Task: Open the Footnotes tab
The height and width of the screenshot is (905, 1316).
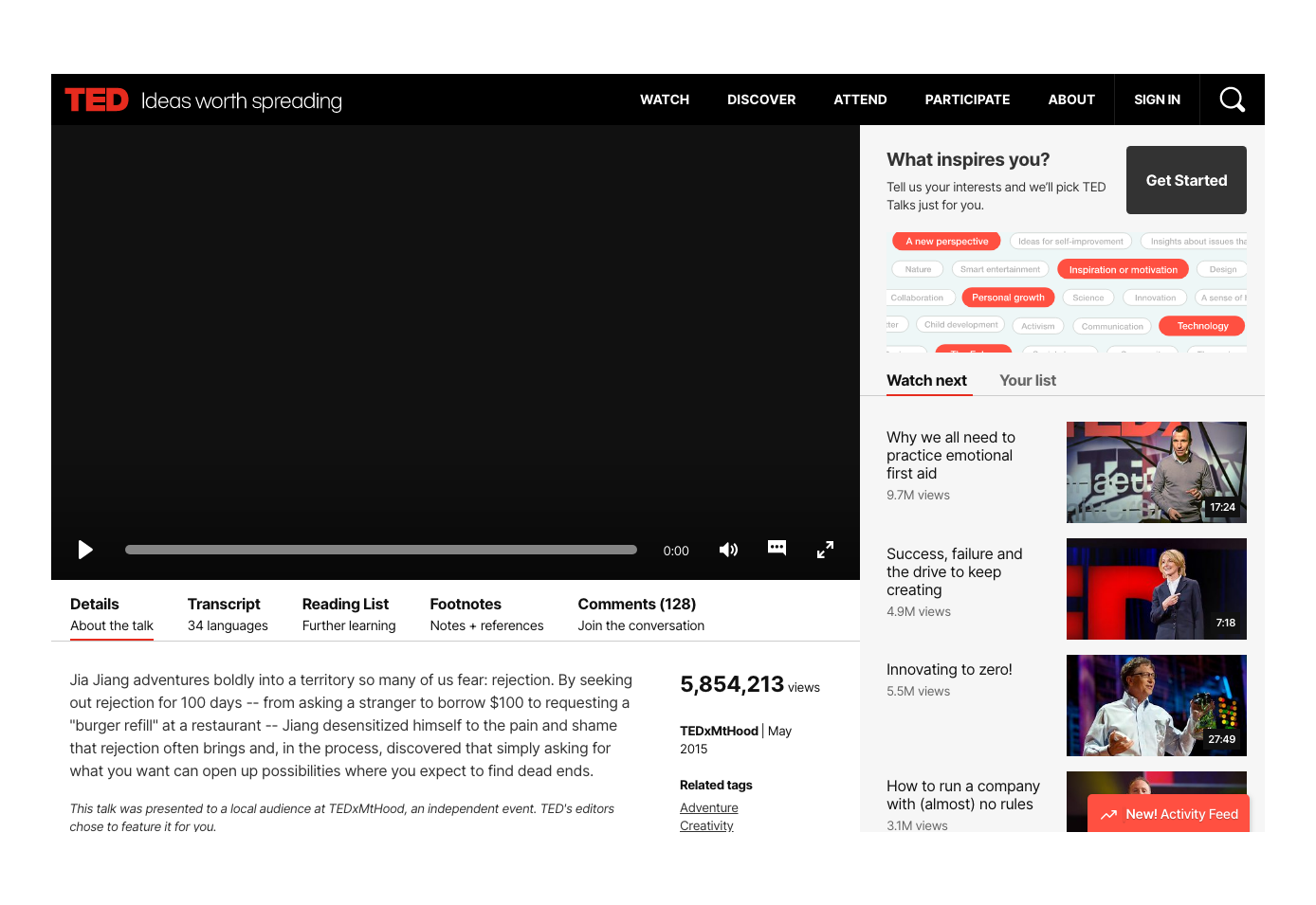Action: pyautogui.click(x=486, y=614)
